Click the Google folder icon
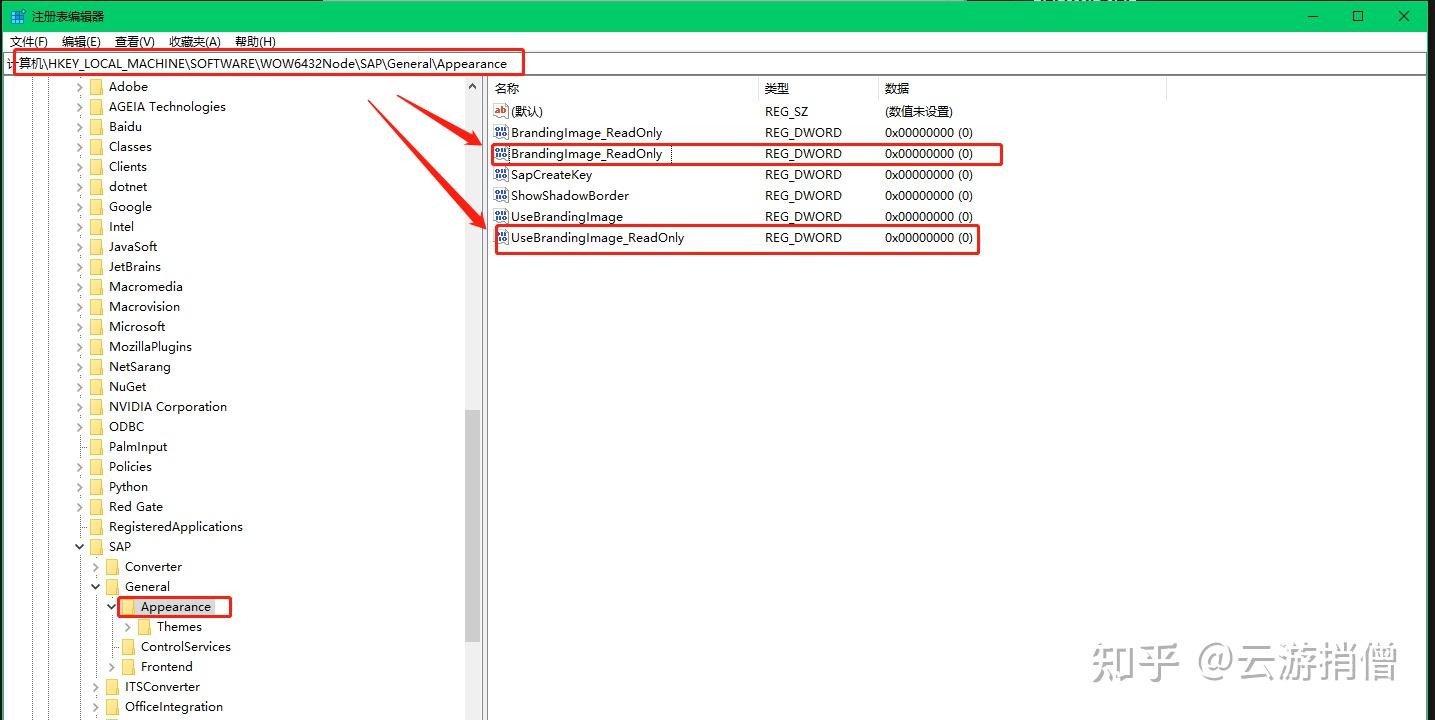1435x720 pixels. coord(96,207)
